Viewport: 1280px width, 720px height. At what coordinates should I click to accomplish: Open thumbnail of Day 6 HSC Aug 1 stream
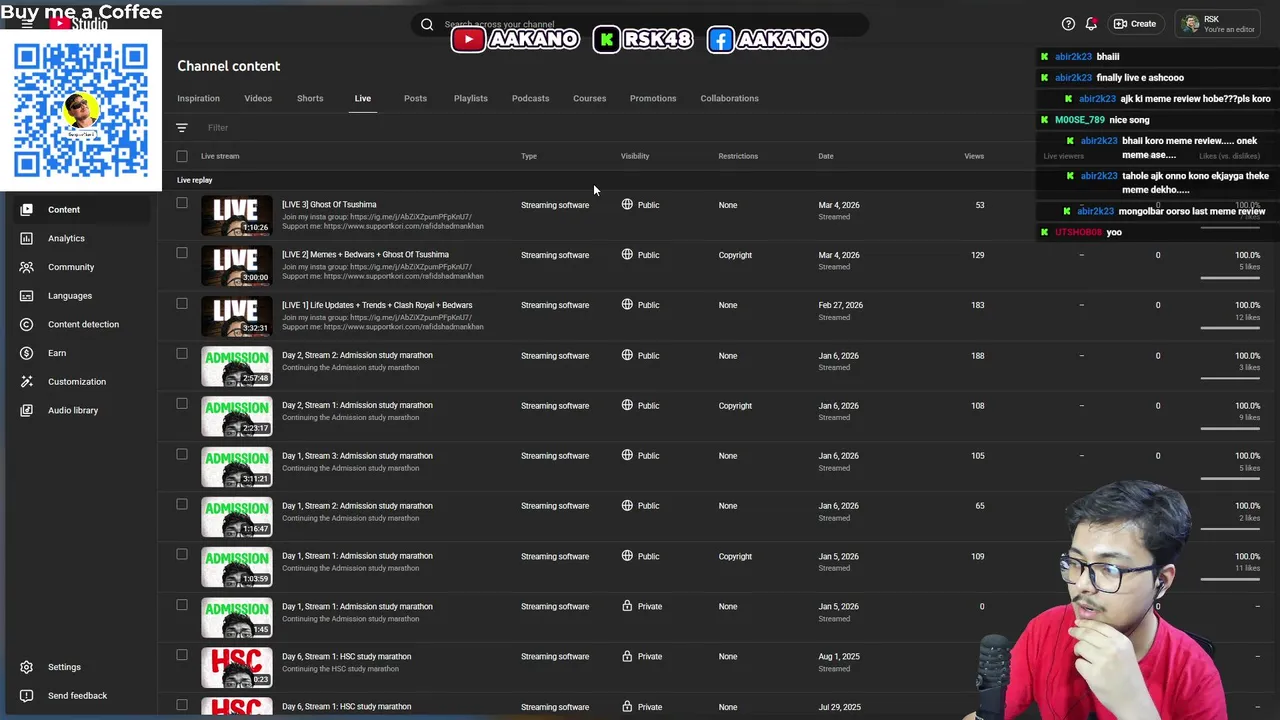pyautogui.click(x=236, y=668)
